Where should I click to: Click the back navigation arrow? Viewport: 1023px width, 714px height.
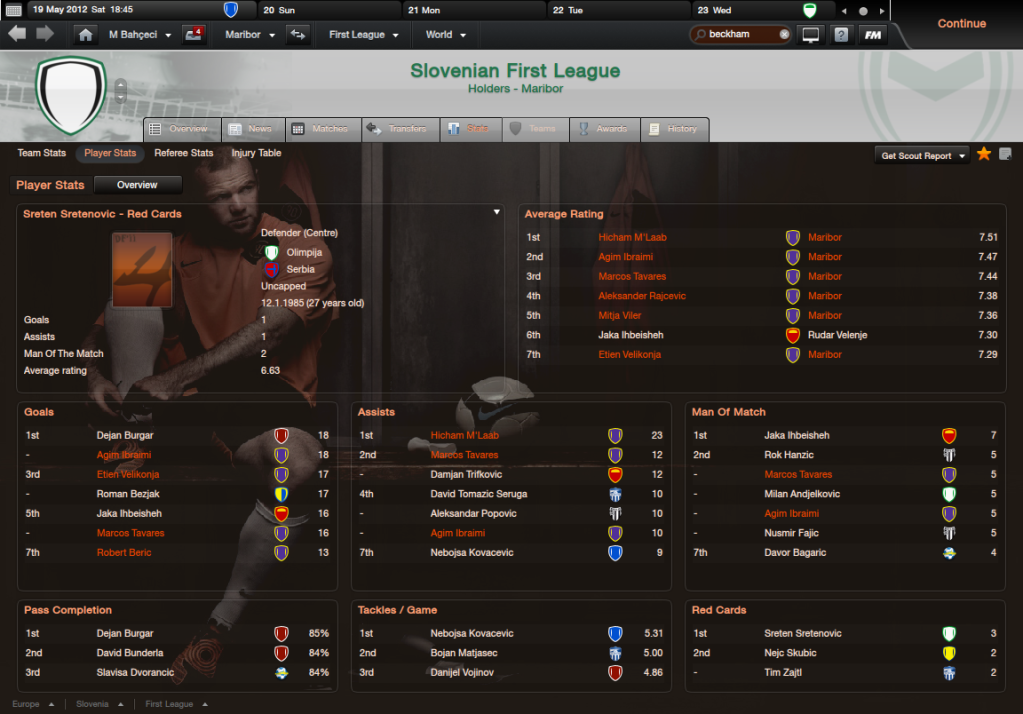(x=18, y=34)
